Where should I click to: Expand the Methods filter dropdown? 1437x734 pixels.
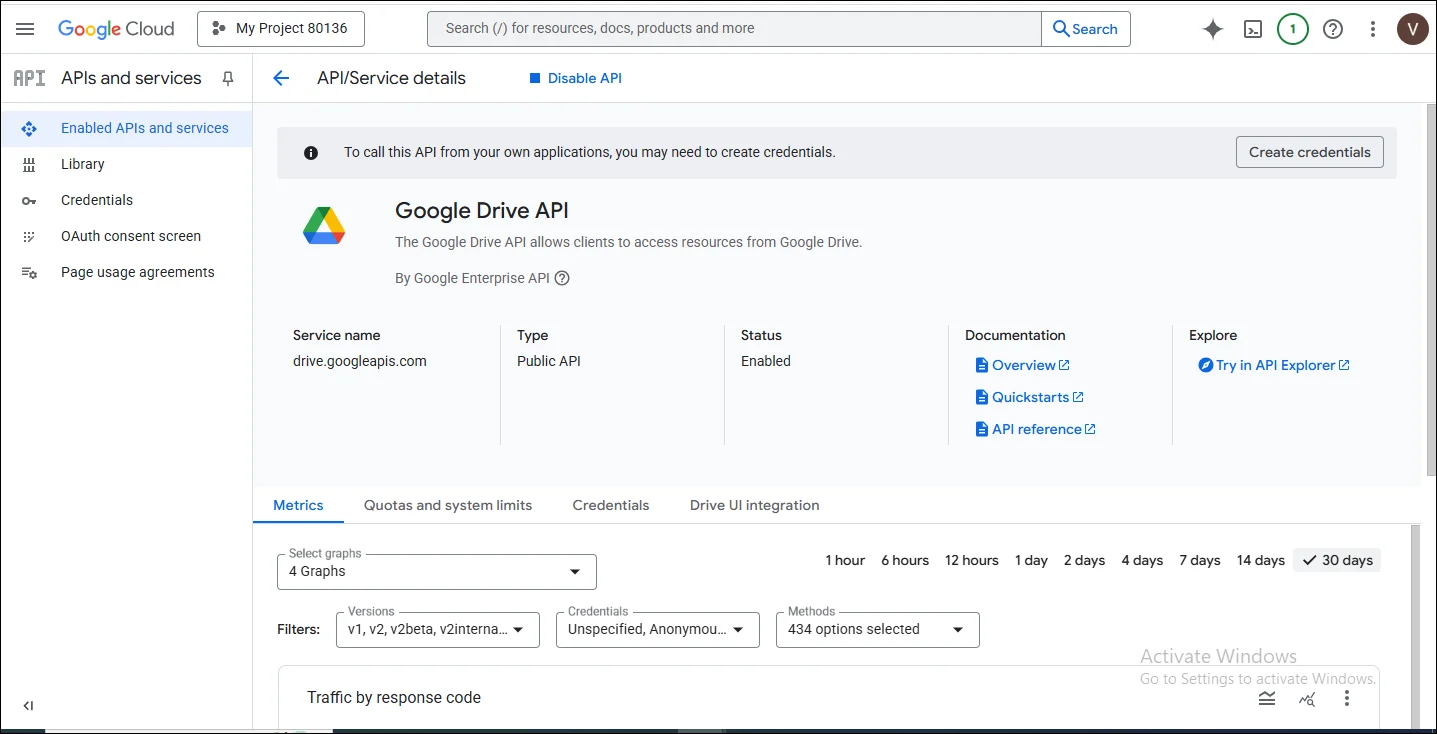[x=878, y=629]
